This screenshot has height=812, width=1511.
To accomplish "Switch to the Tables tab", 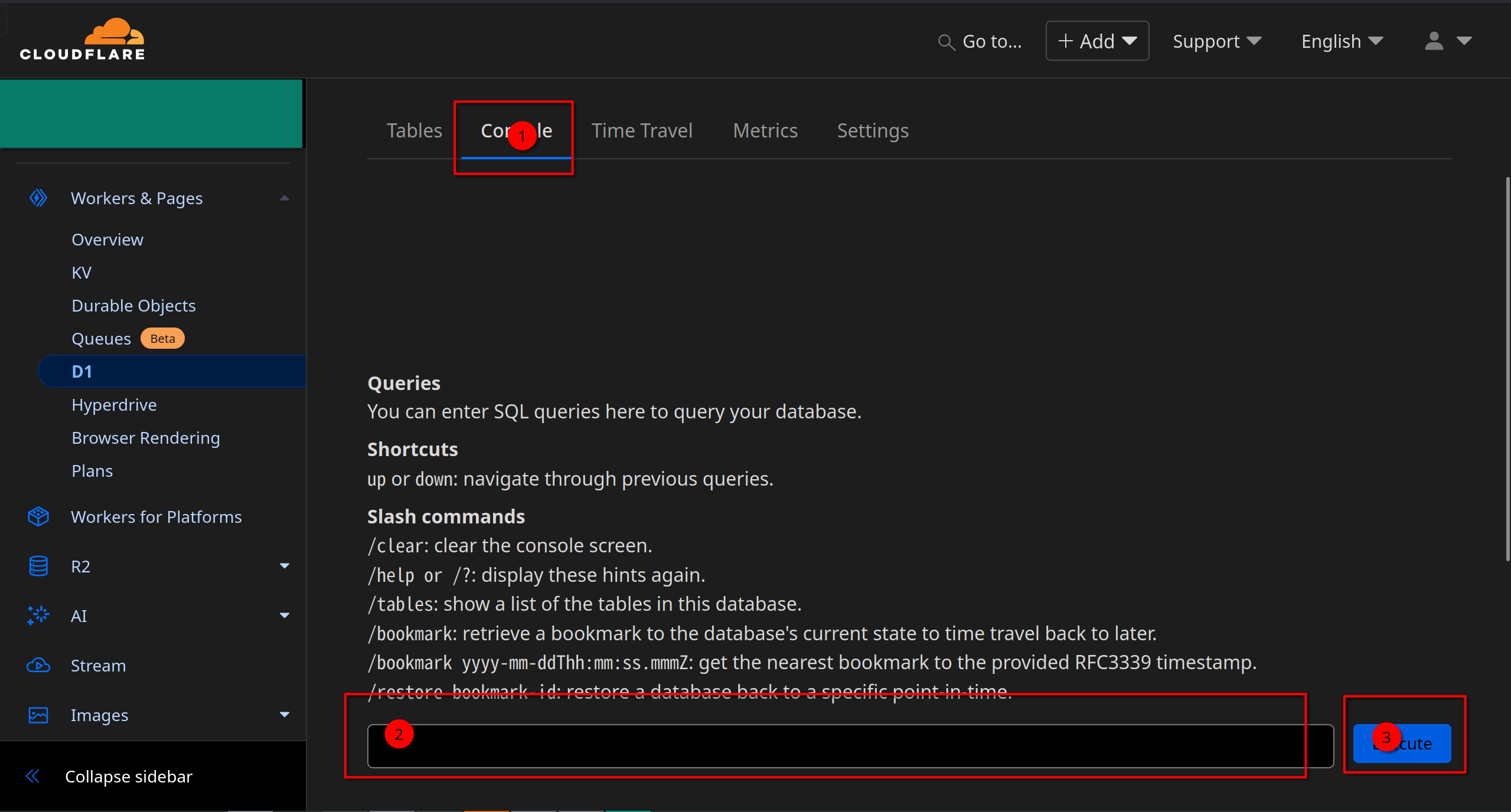I will tap(414, 130).
